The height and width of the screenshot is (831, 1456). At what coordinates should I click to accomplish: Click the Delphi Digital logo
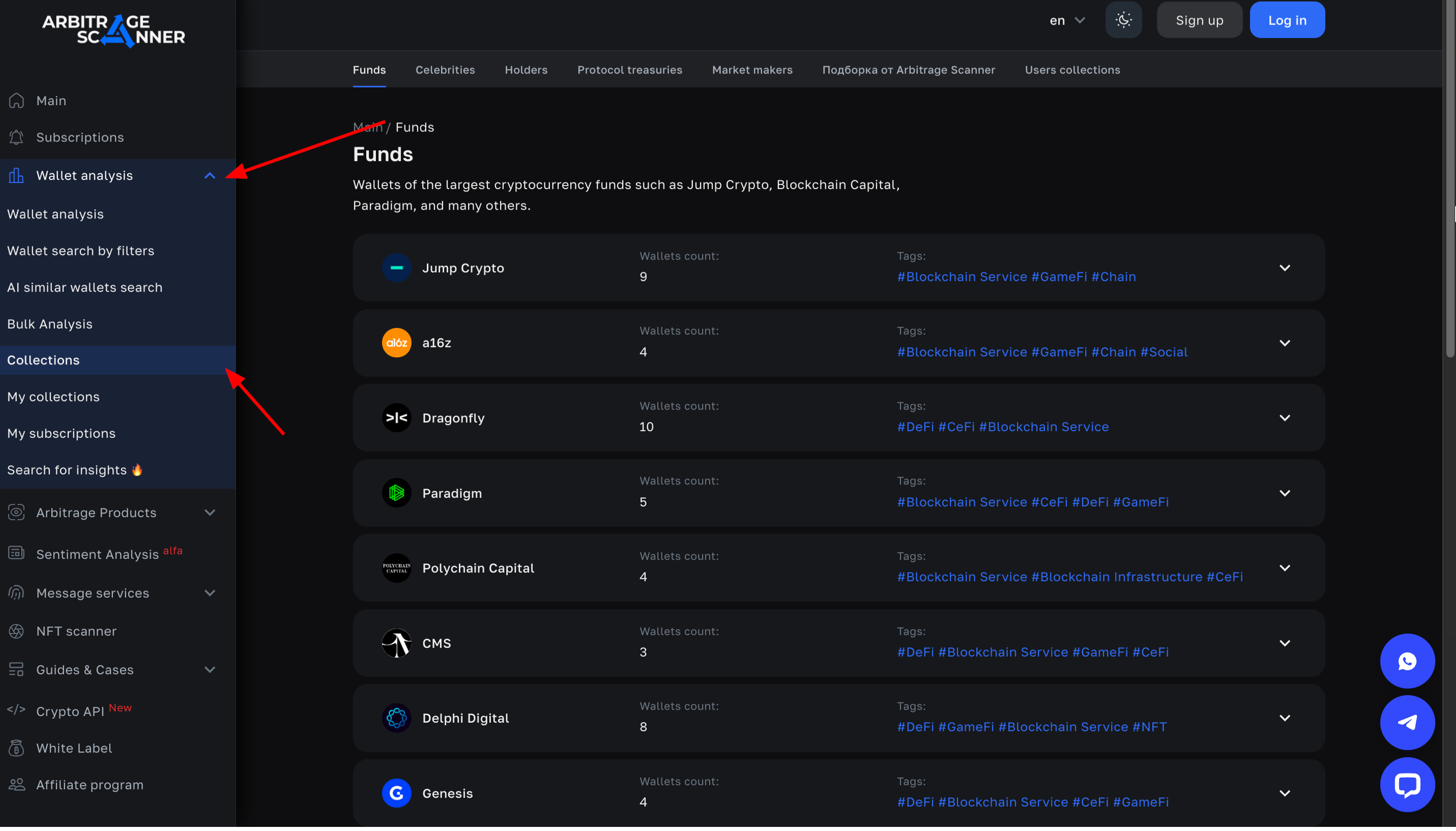coord(396,718)
